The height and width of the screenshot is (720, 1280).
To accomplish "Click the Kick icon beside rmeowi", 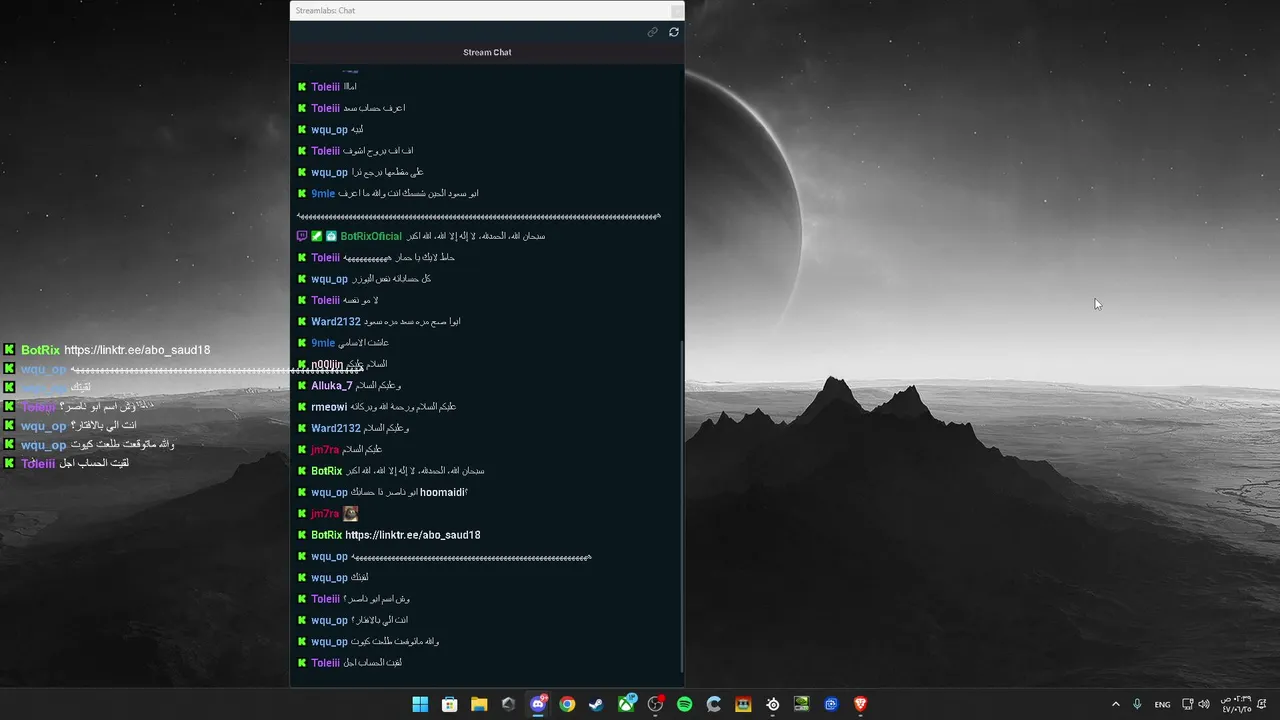I will tap(302, 407).
